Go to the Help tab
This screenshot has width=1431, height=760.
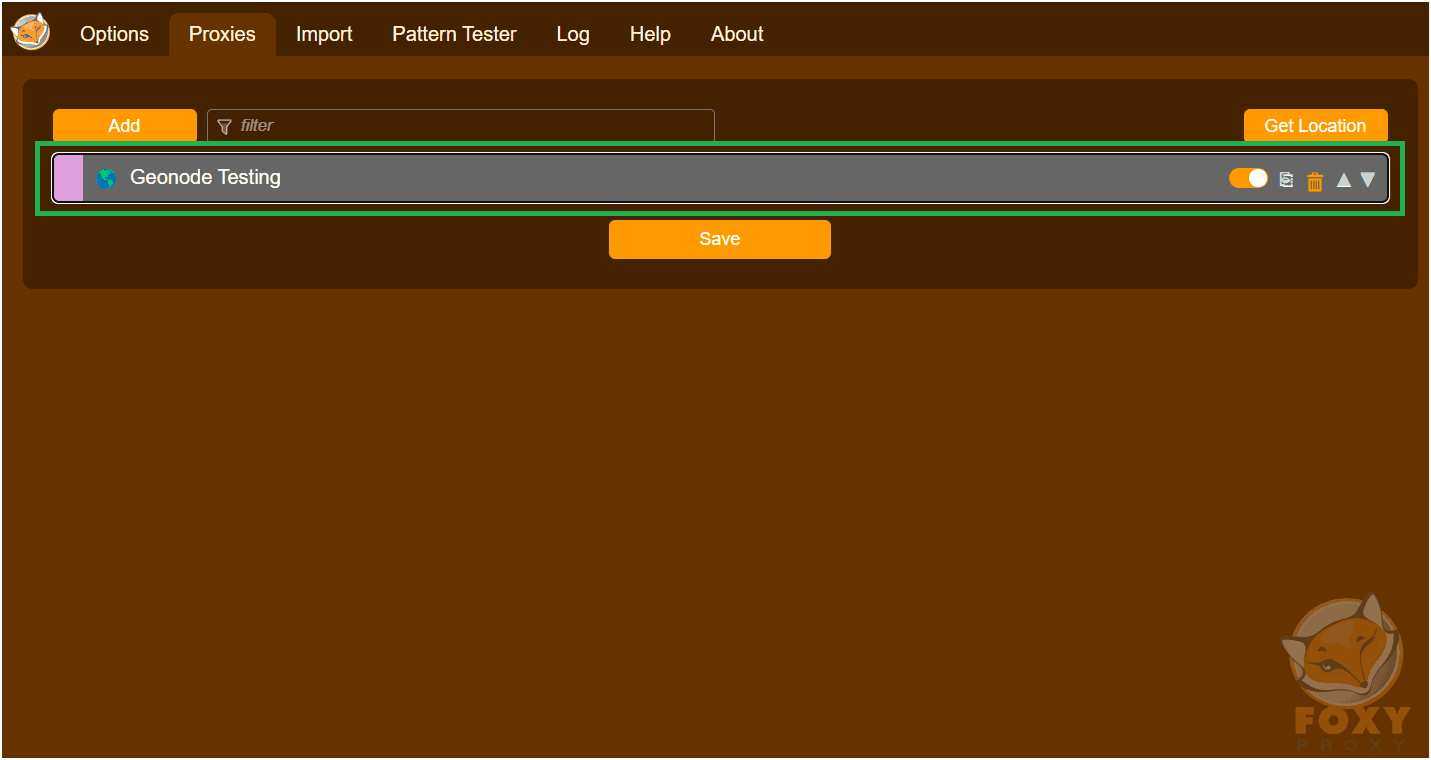[x=650, y=34]
